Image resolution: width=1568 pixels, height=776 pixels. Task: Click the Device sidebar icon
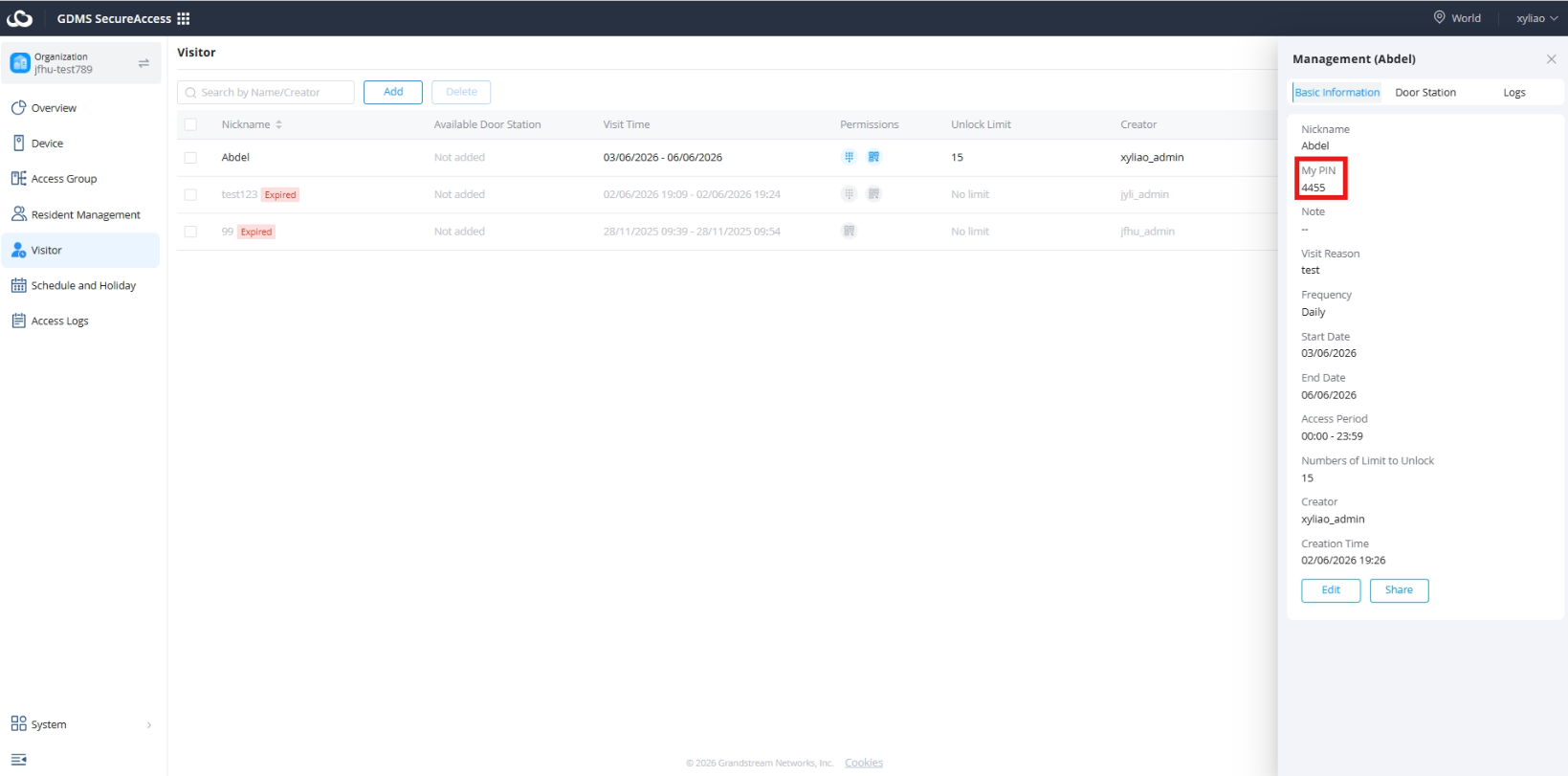coord(18,144)
